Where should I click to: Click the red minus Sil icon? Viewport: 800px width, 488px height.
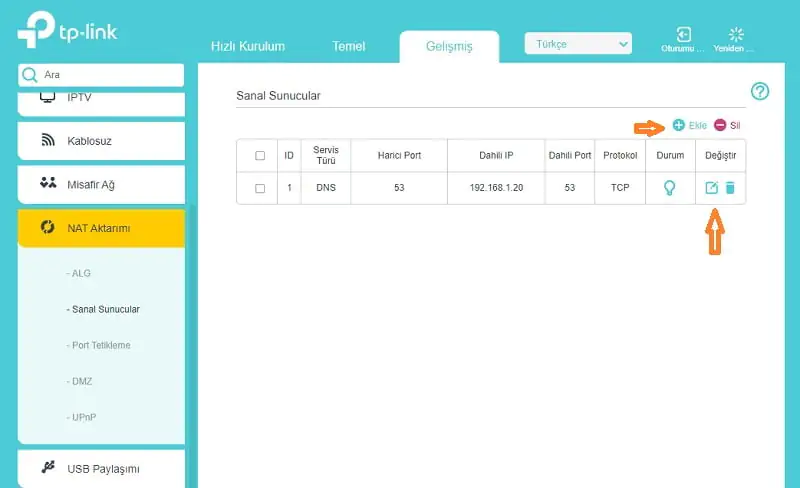pos(720,125)
